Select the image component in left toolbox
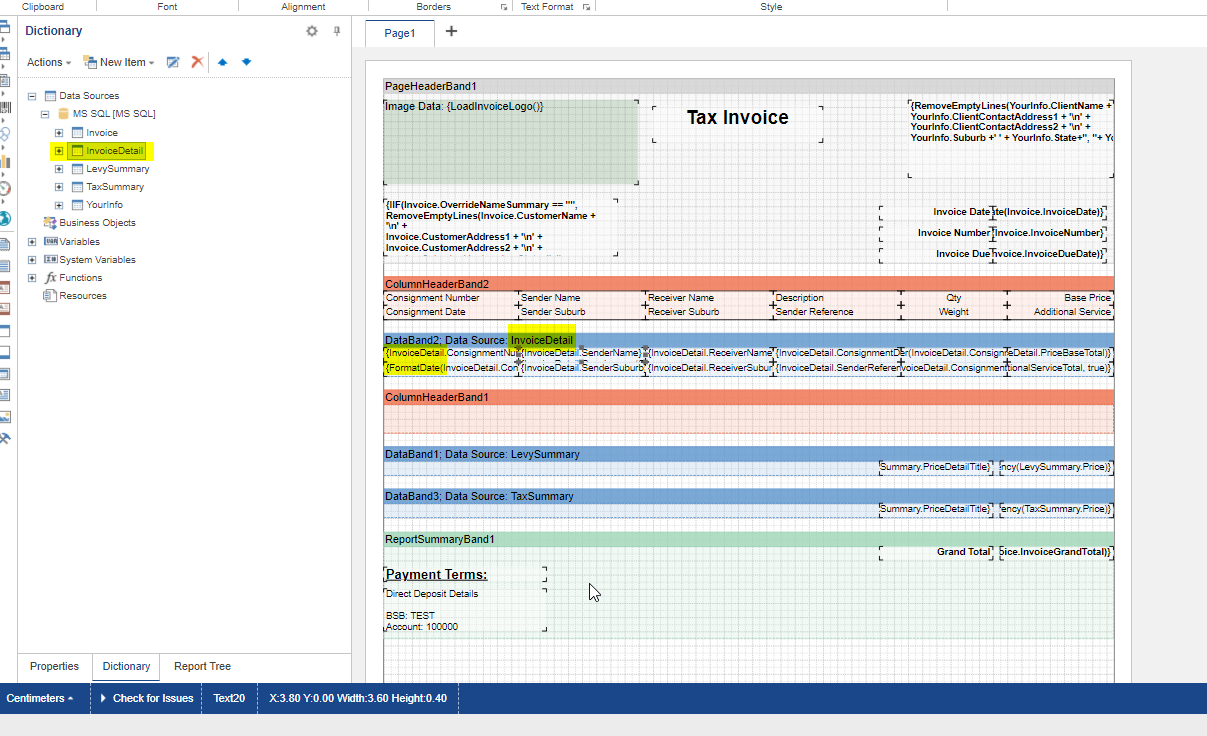This screenshot has height=736, width=1207. (x=5, y=417)
